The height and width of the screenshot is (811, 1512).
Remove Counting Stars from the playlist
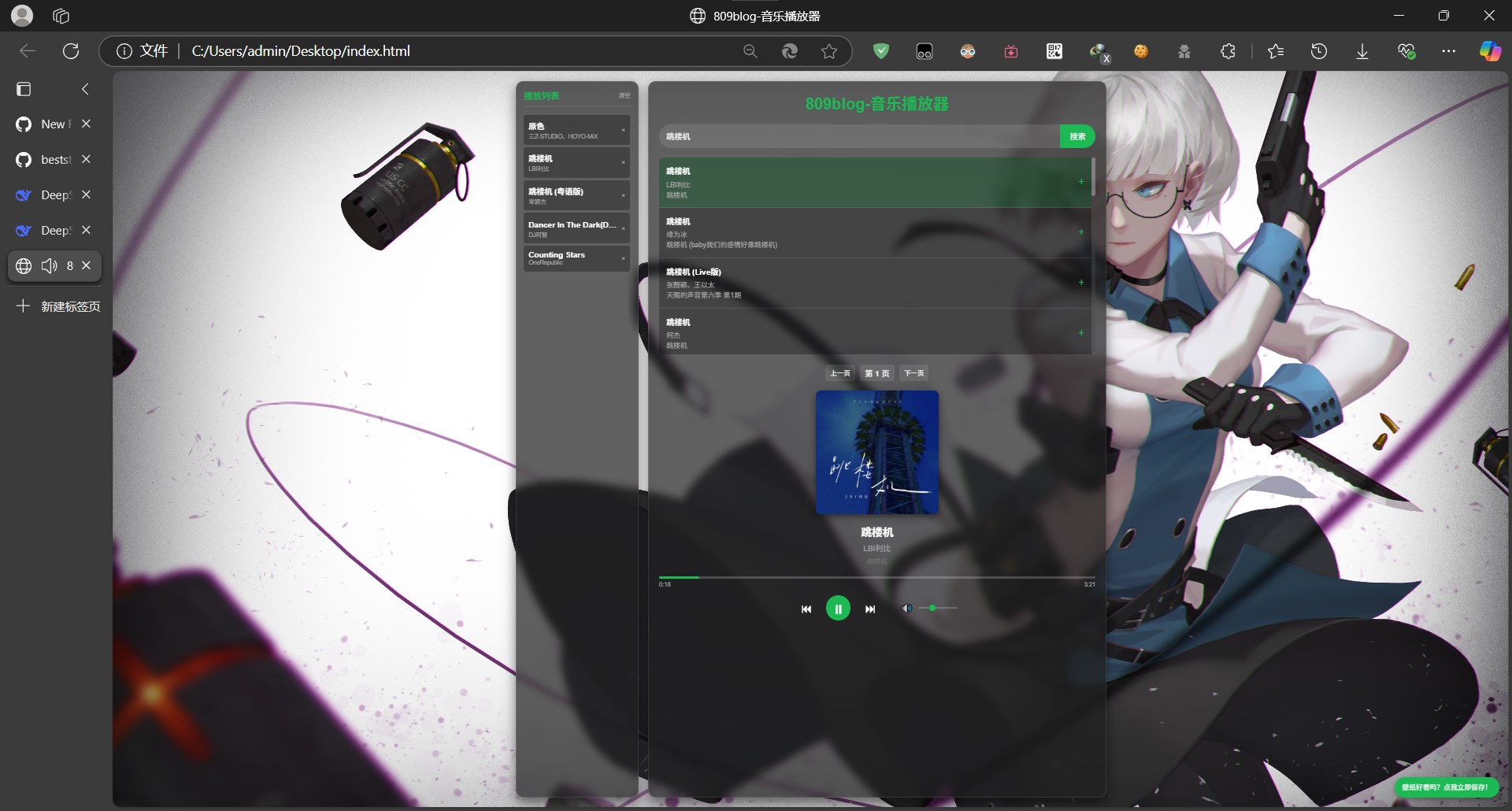624,259
